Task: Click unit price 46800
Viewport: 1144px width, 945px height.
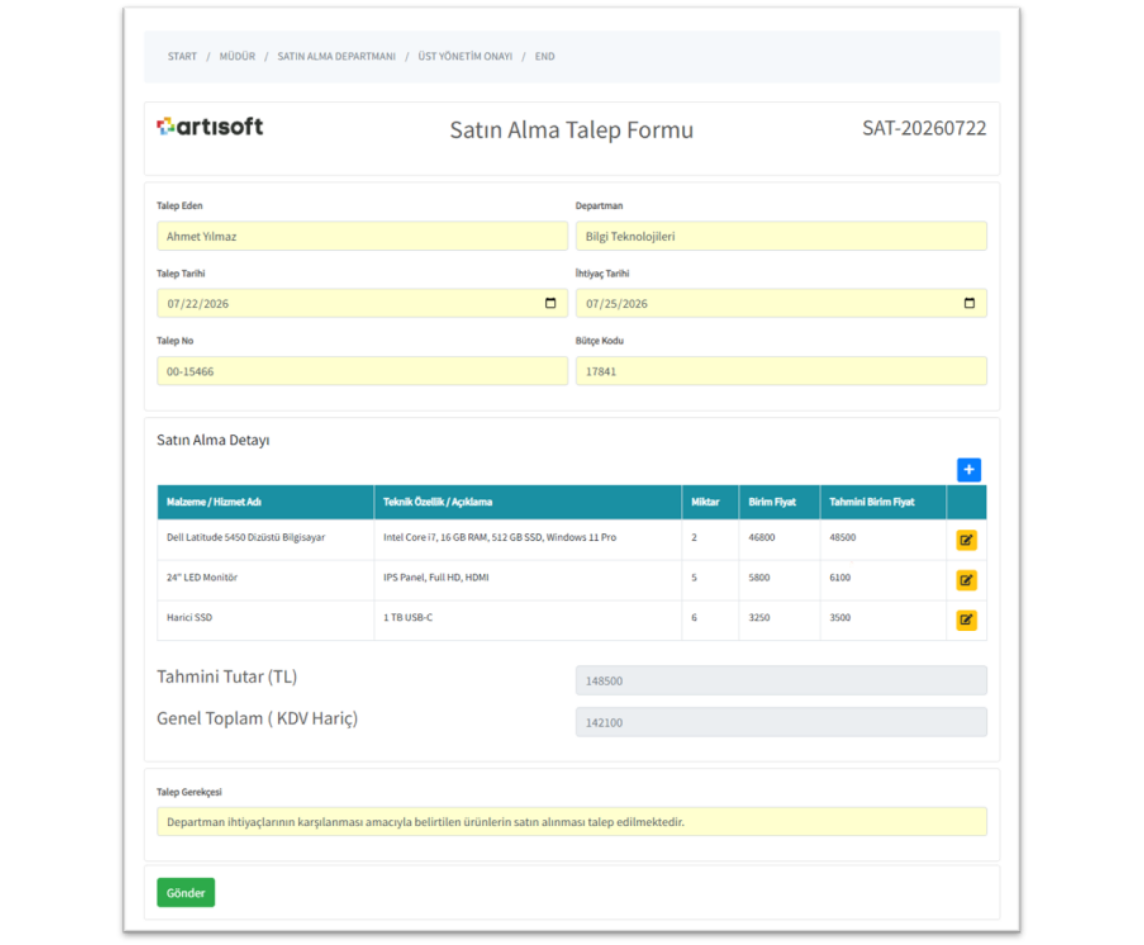Action: click(x=762, y=537)
